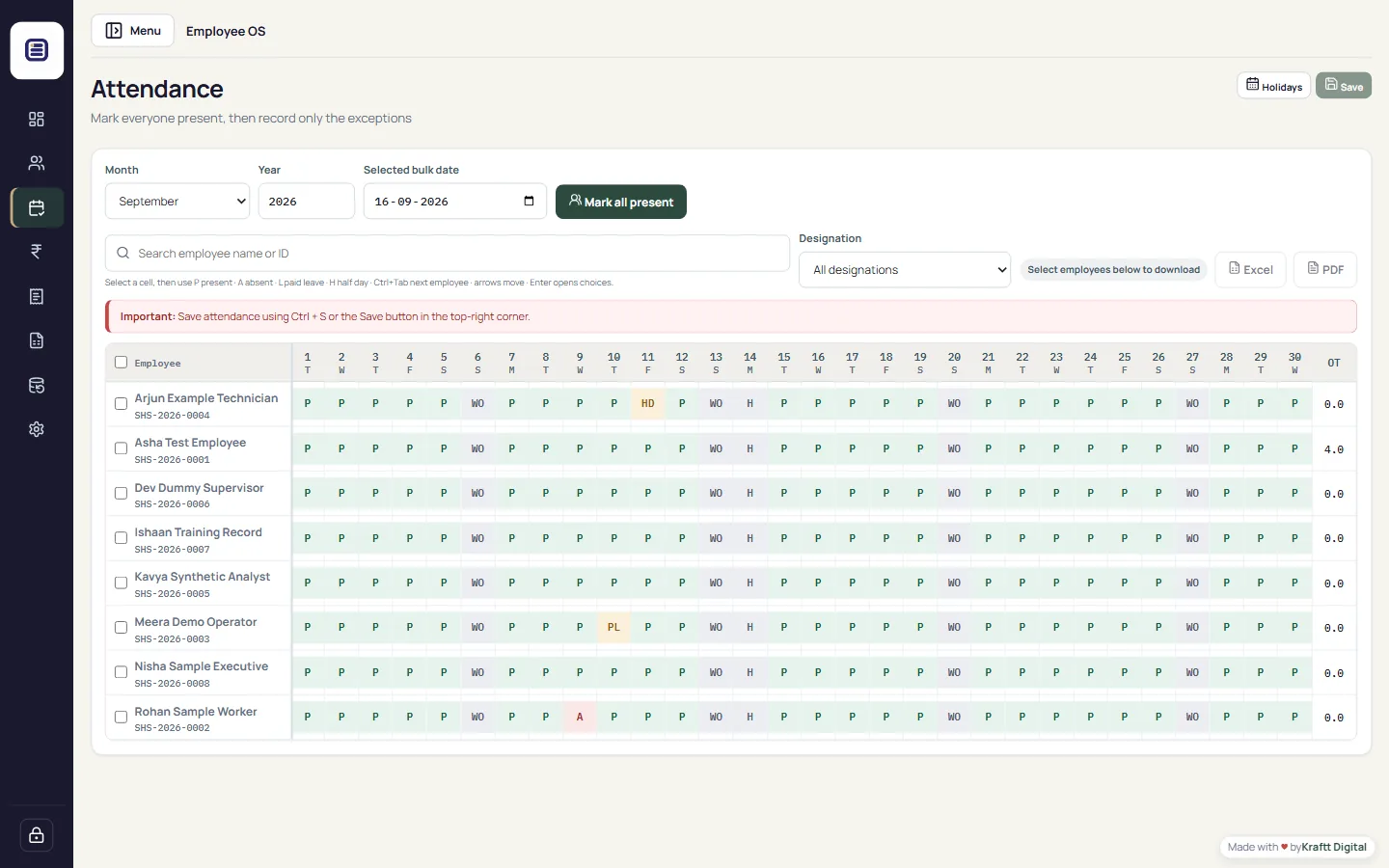Click Select employees below to download chip

click(1113, 270)
